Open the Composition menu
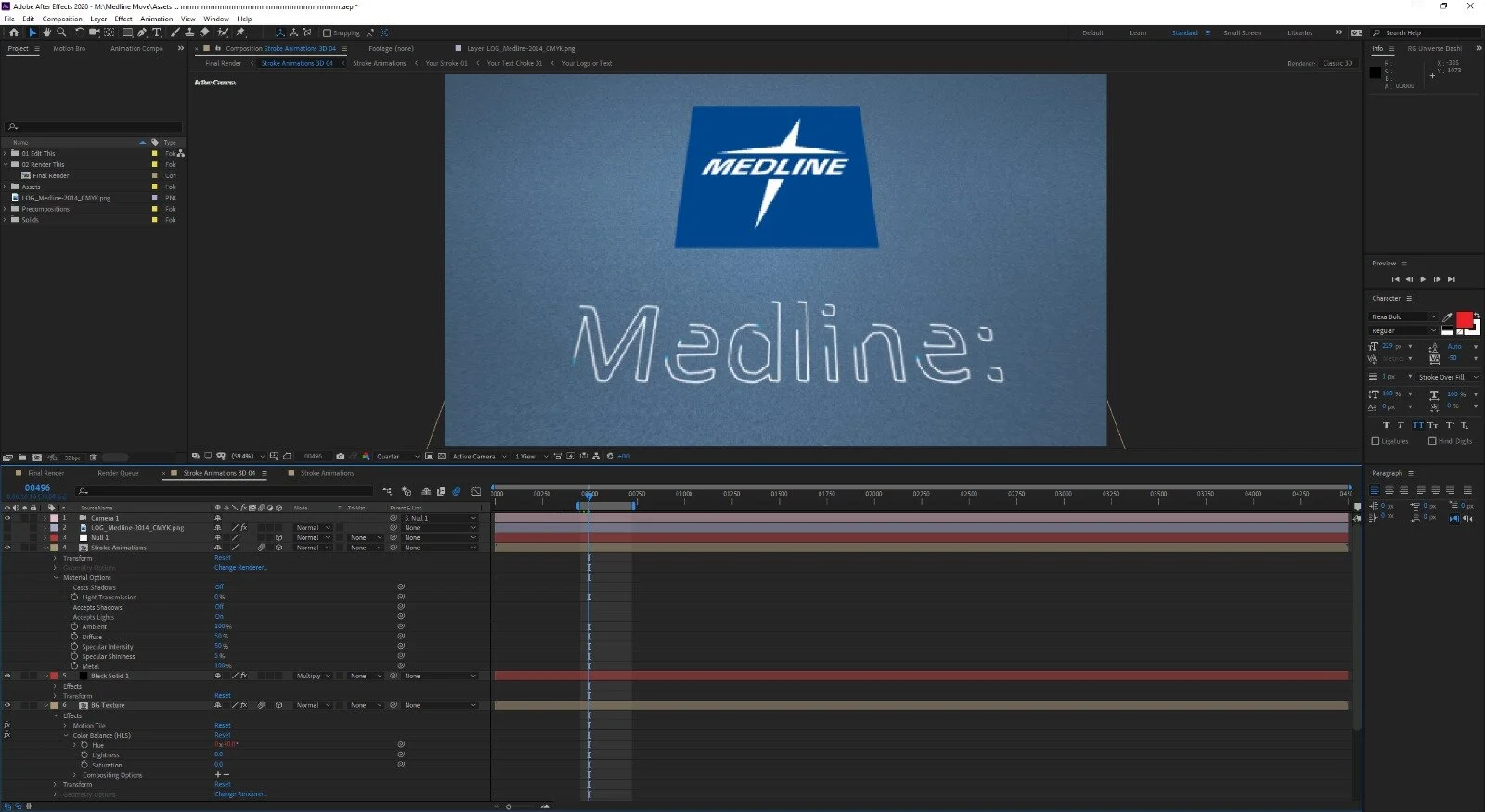The height and width of the screenshot is (812, 1485). pyautogui.click(x=62, y=19)
